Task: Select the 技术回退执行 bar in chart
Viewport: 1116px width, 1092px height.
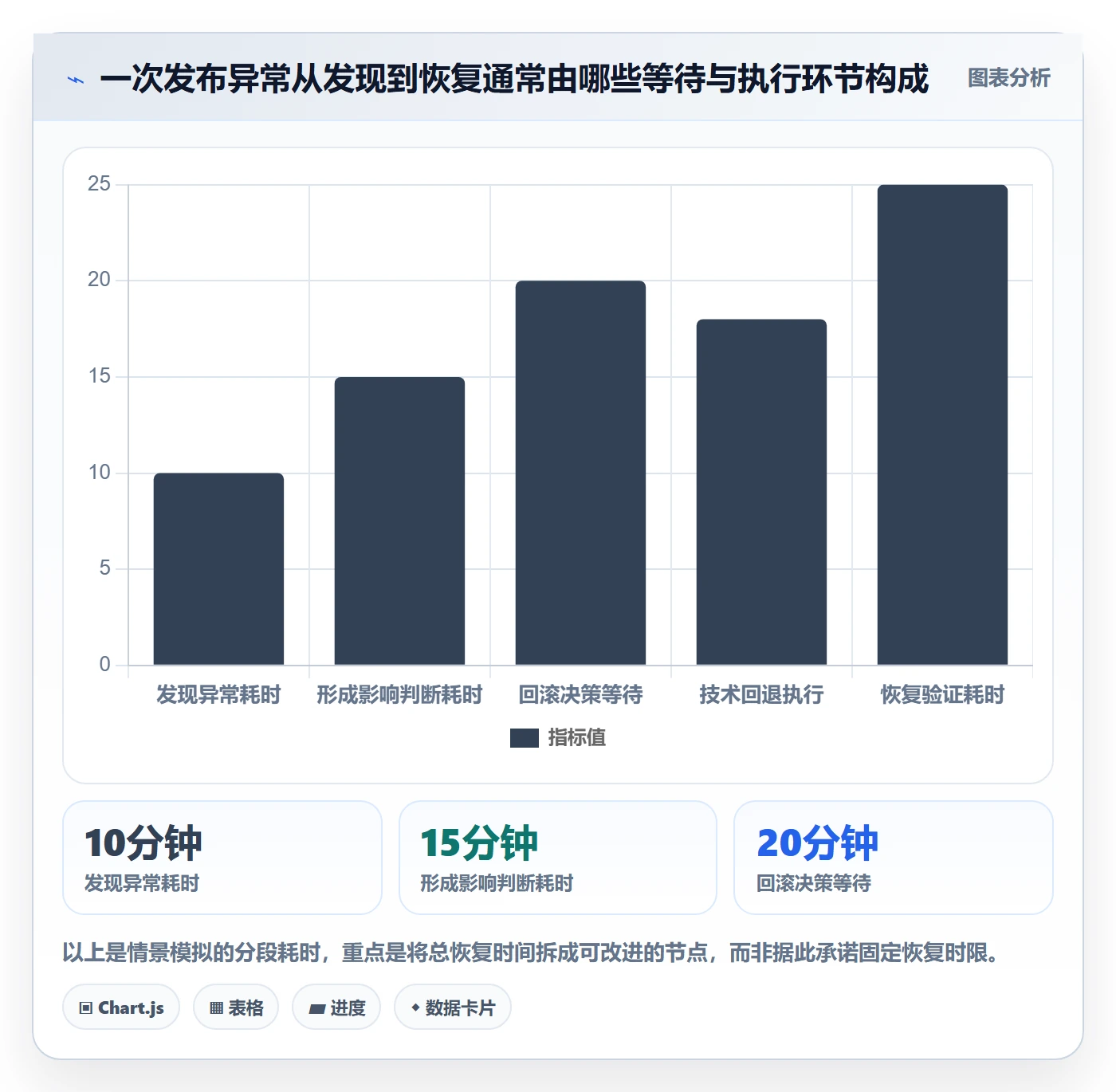Action: pos(761,492)
